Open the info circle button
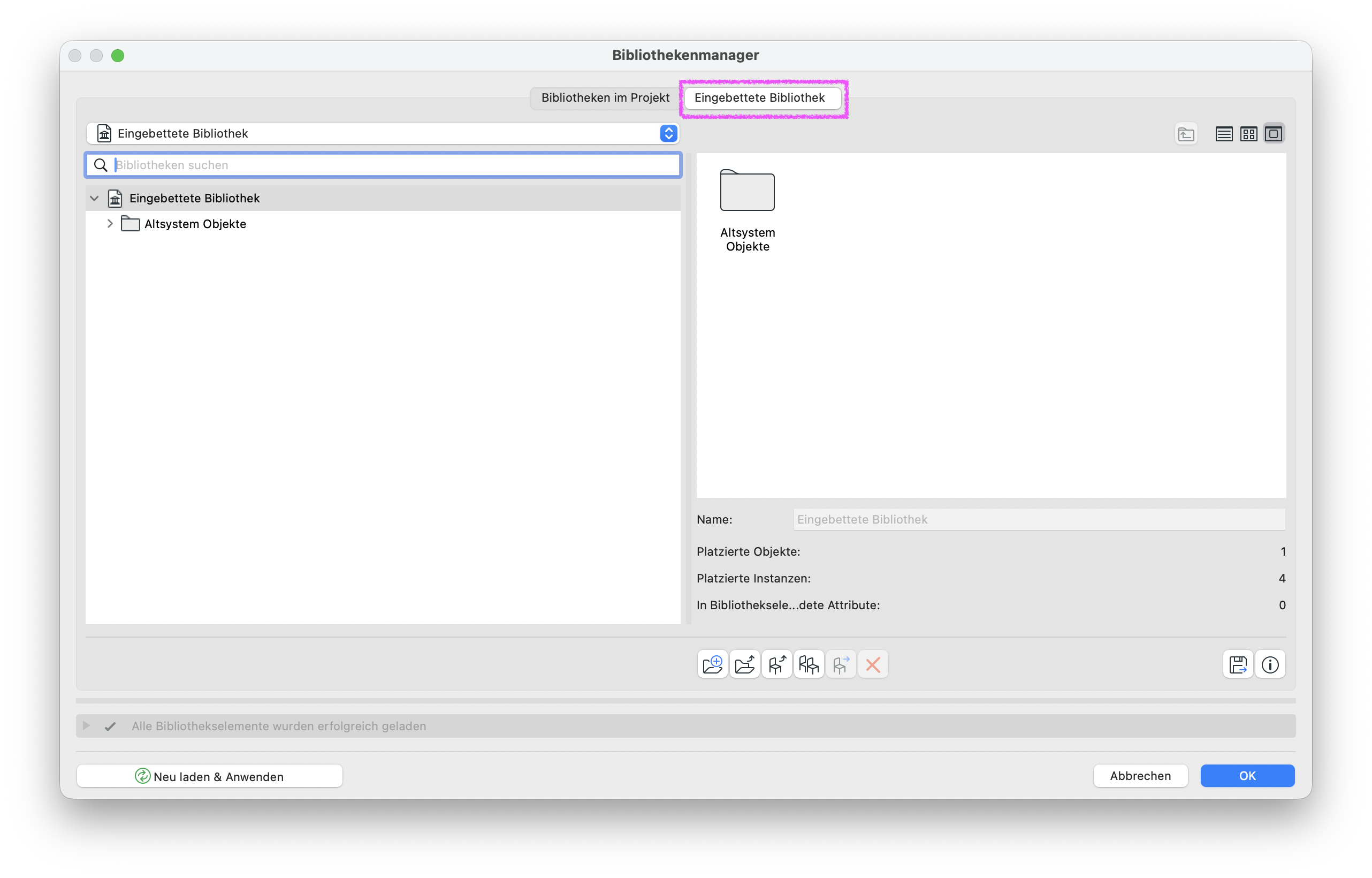The width and height of the screenshot is (1372, 878). 1270,664
